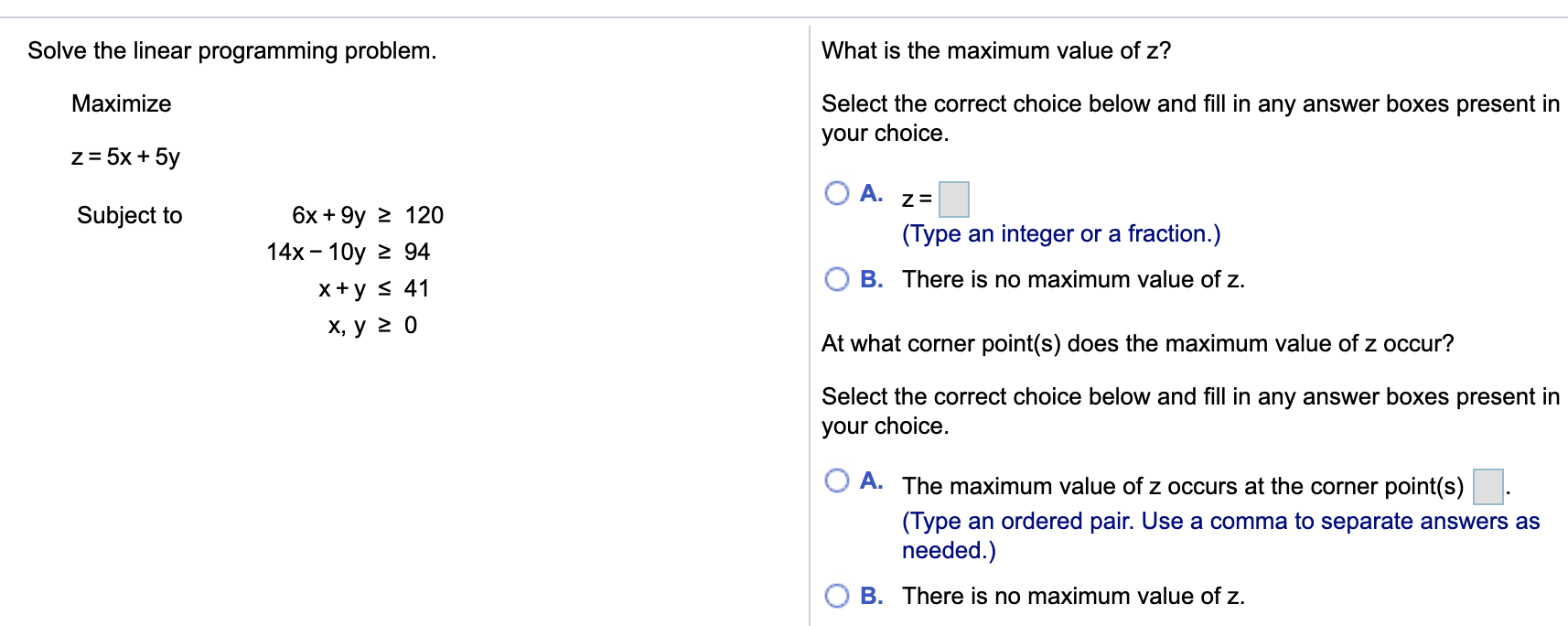The width and height of the screenshot is (1568, 626).
Task: Select option A for maximum value of z
Action: (x=837, y=193)
